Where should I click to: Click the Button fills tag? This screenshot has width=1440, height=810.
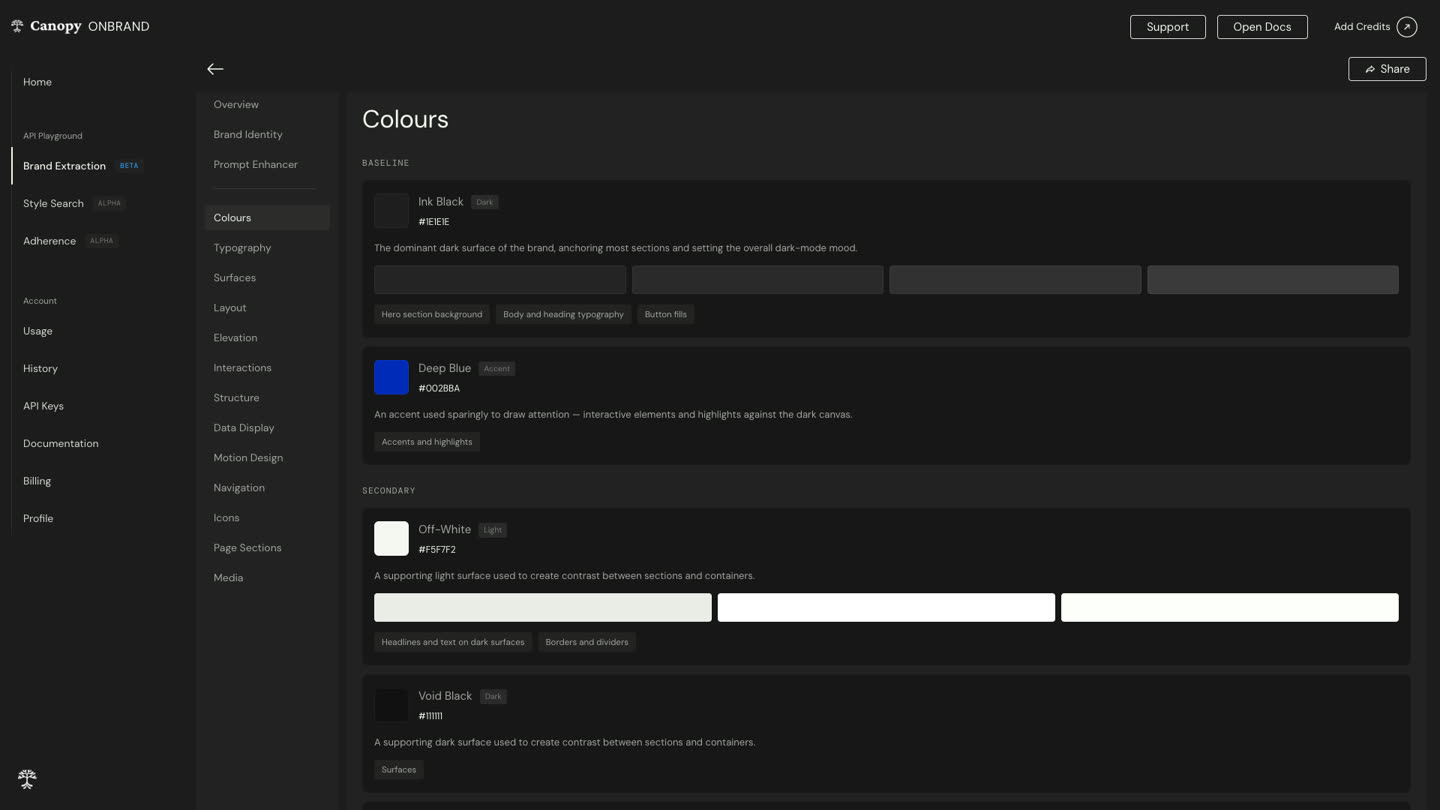[x=666, y=314]
